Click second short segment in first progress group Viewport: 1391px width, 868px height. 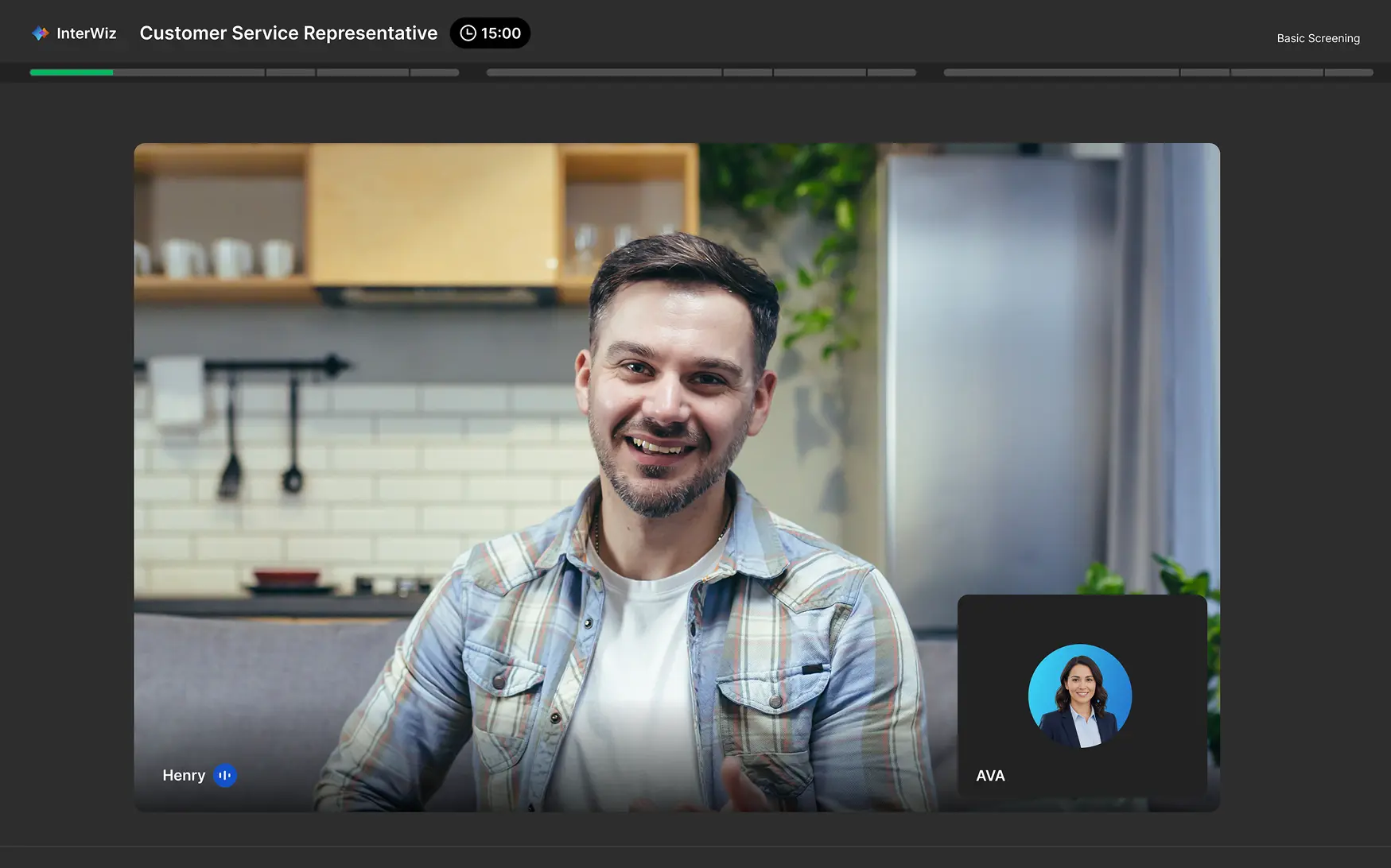pos(290,72)
